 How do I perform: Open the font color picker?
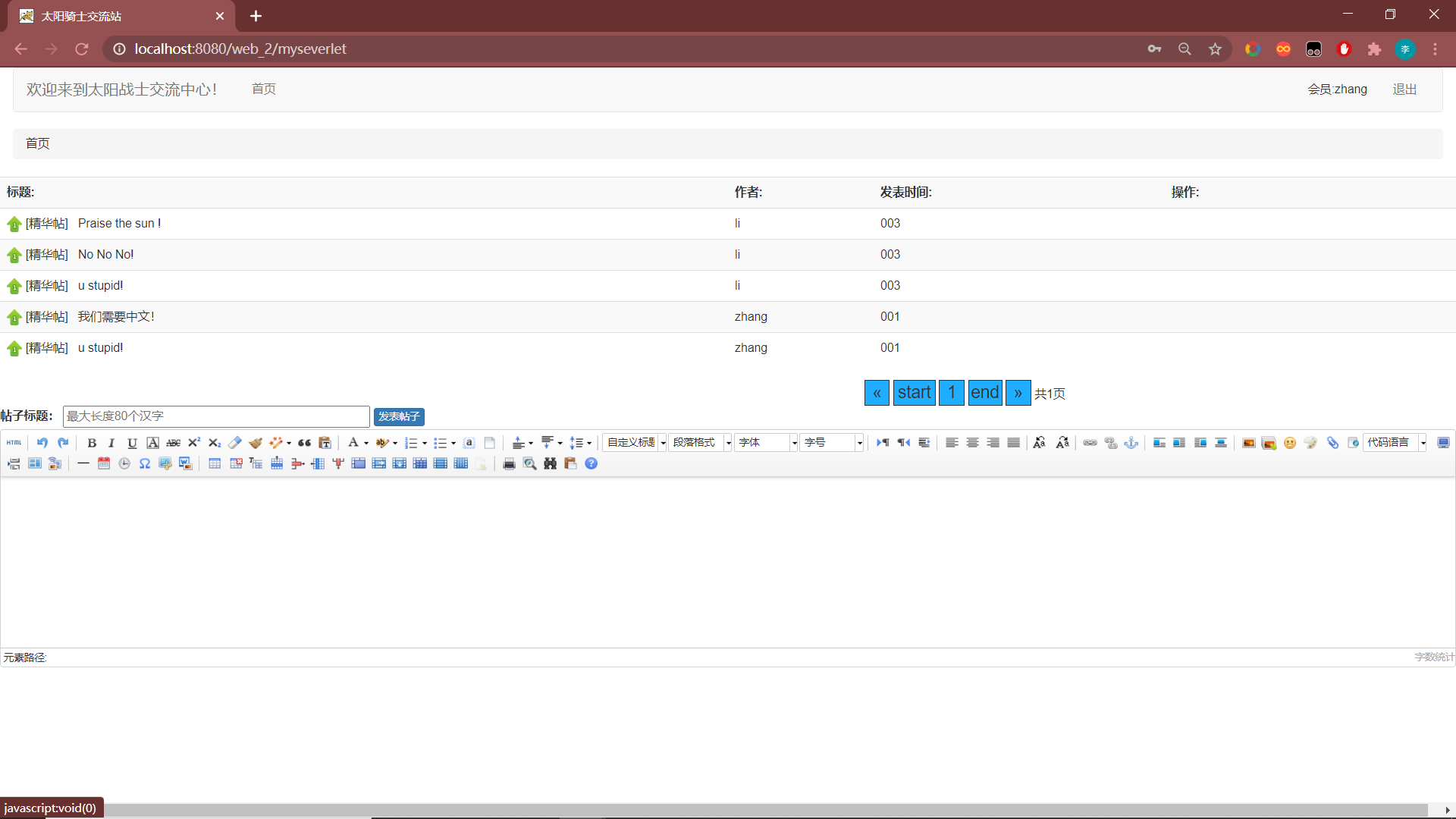pyautogui.click(x=353, y=443)
